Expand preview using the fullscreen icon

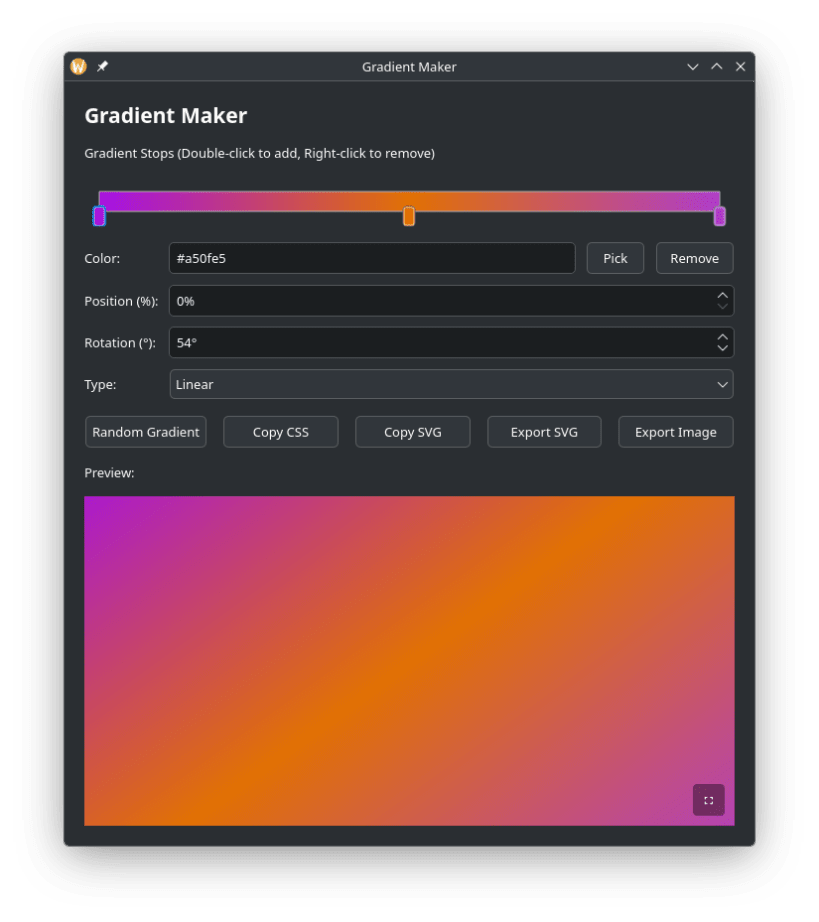pyautogui.click(x=708, y=800)
